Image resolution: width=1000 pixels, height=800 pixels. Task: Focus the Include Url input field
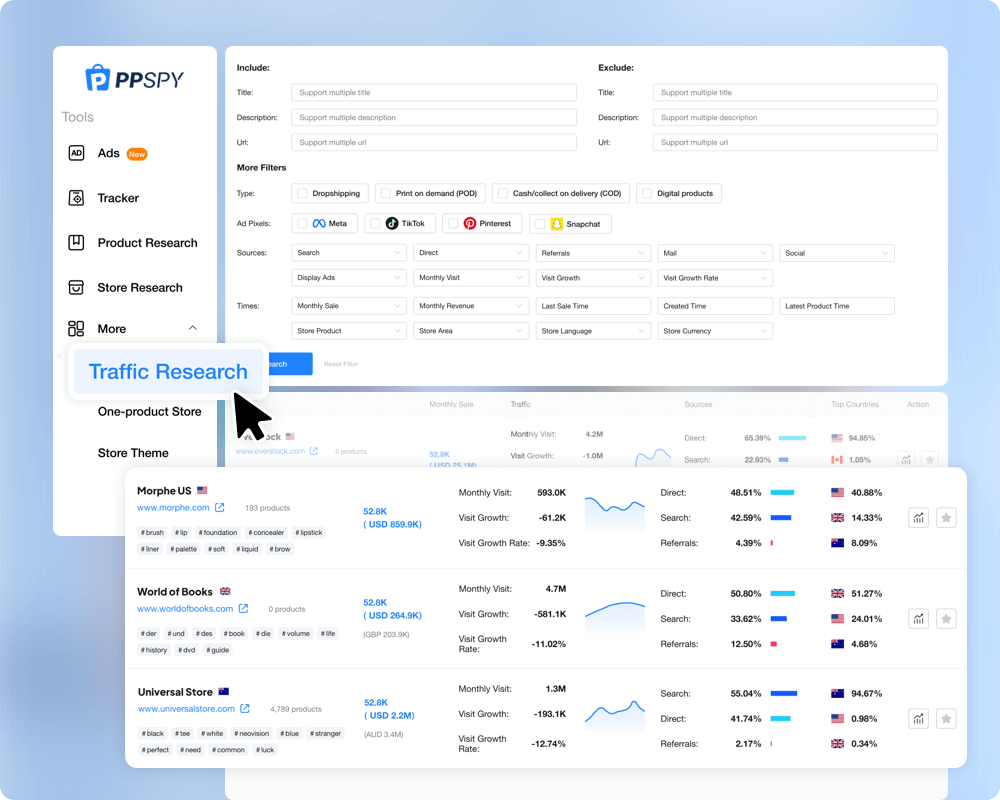click(x=434, y=142)
